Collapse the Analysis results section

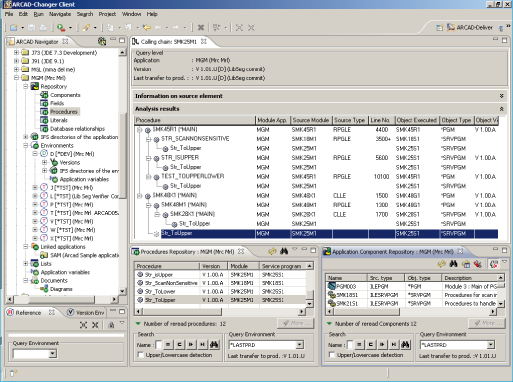501,109
